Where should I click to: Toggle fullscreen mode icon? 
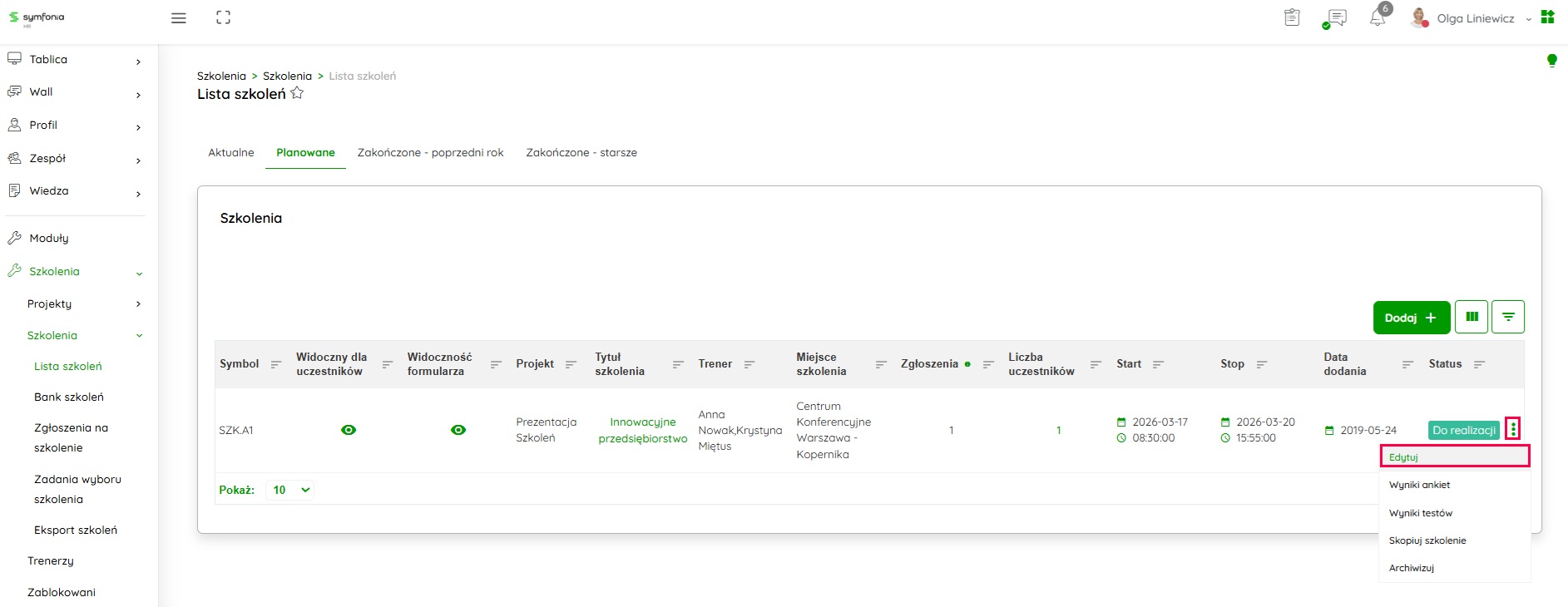[223, 17]
